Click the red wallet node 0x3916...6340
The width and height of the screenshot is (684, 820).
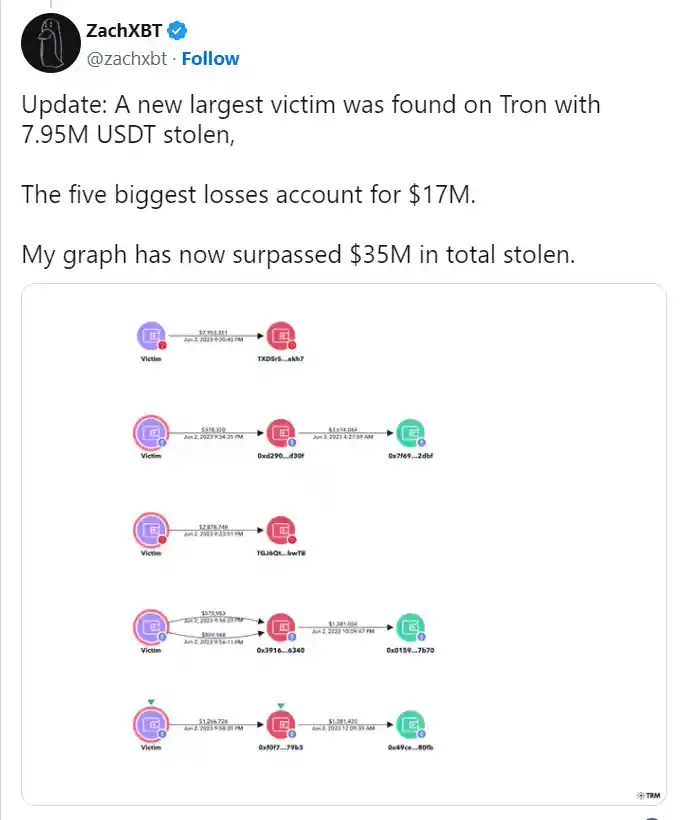pos(281,626)
